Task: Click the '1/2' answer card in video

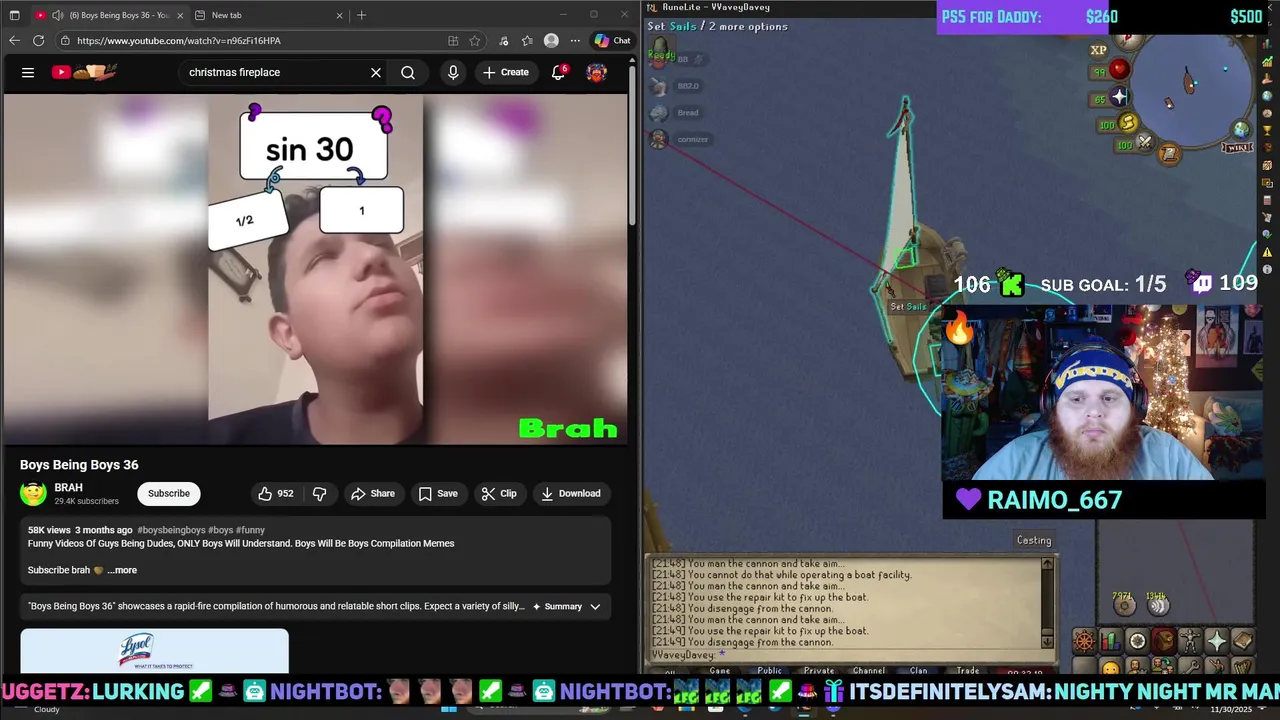Action: [x=246, y=220]
